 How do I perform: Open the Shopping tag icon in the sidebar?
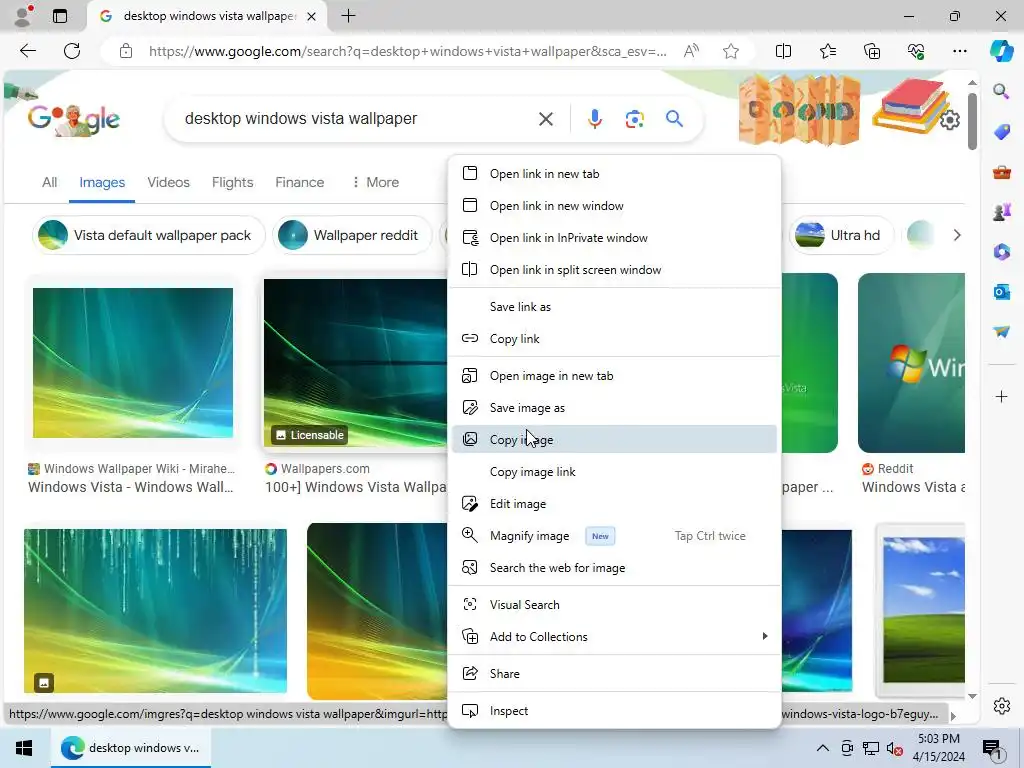coord(1001,132)
